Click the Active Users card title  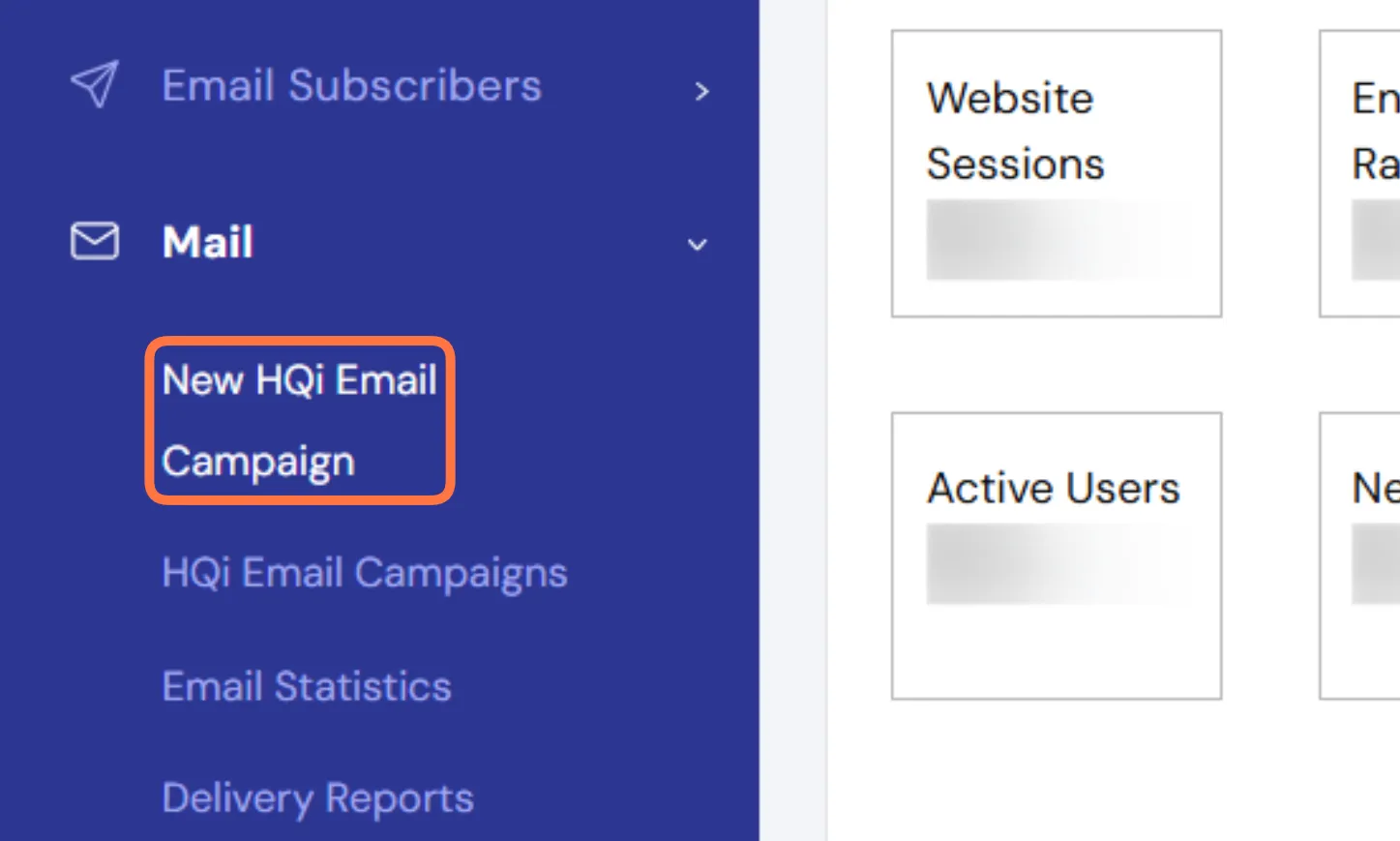tap(1054, 488)
